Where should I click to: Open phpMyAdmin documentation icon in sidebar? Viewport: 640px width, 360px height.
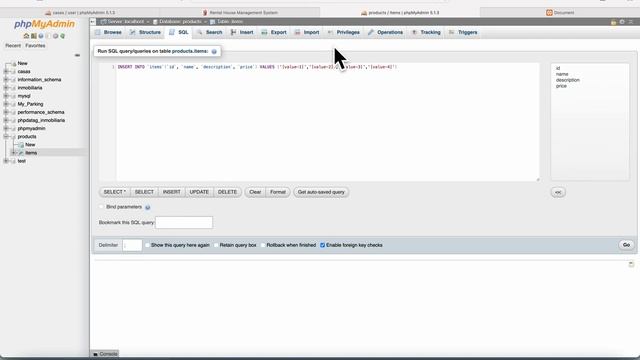click(x=41, y=36)
